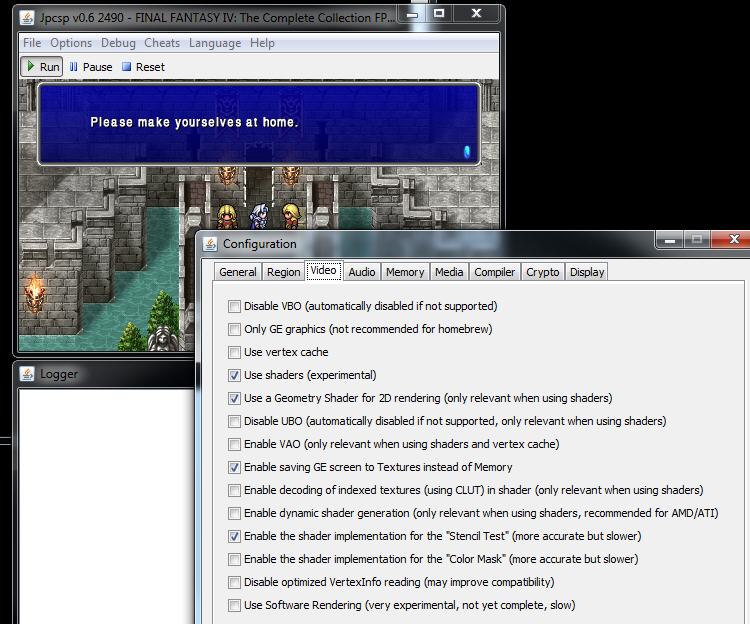Enable the Disable VBO checkbox
The height and width of the screenshot is (624, 750).
pyautogui.click(x=234, y=306)
